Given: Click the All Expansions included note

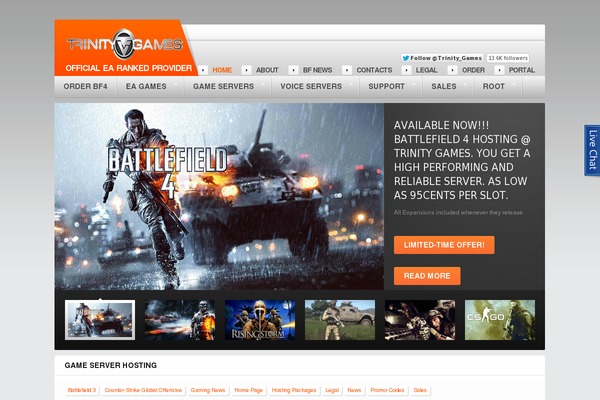Looking at the screenshot, I should (458, 213).
